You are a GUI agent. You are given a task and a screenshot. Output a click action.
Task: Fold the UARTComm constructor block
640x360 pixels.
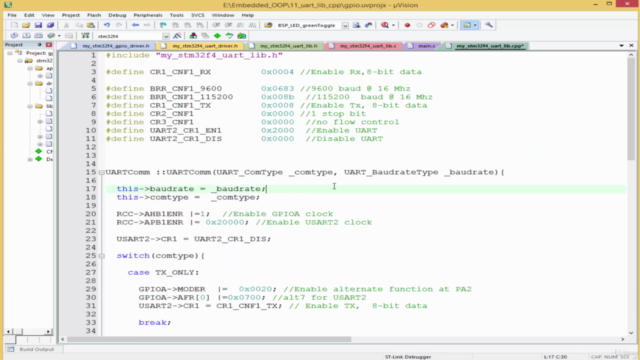pyautogui.click(x=102, y=172)
